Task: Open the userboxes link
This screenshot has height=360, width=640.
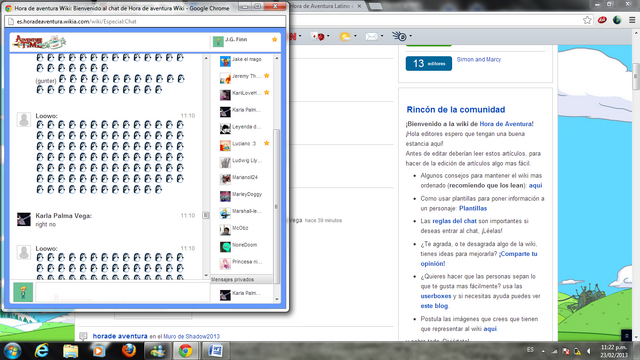Action: [436, 296]
